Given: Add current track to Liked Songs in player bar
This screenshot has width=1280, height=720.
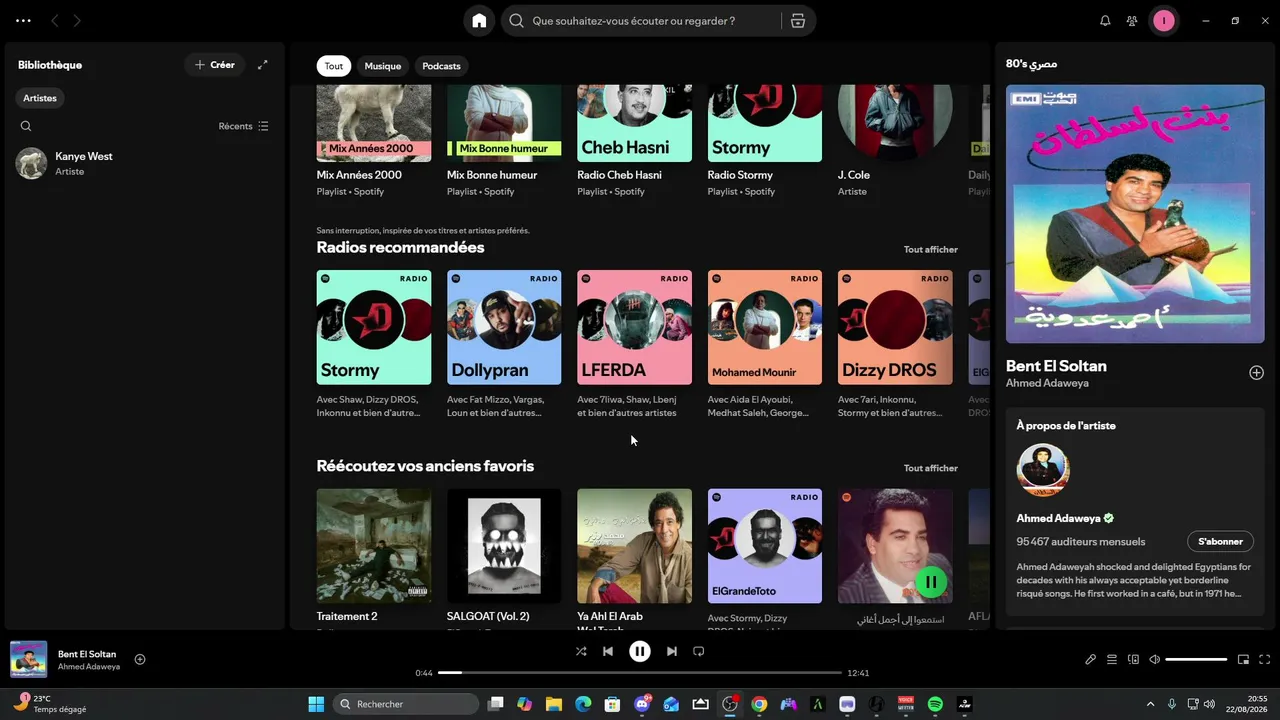Looking at the screenshot, I should 140,659.
